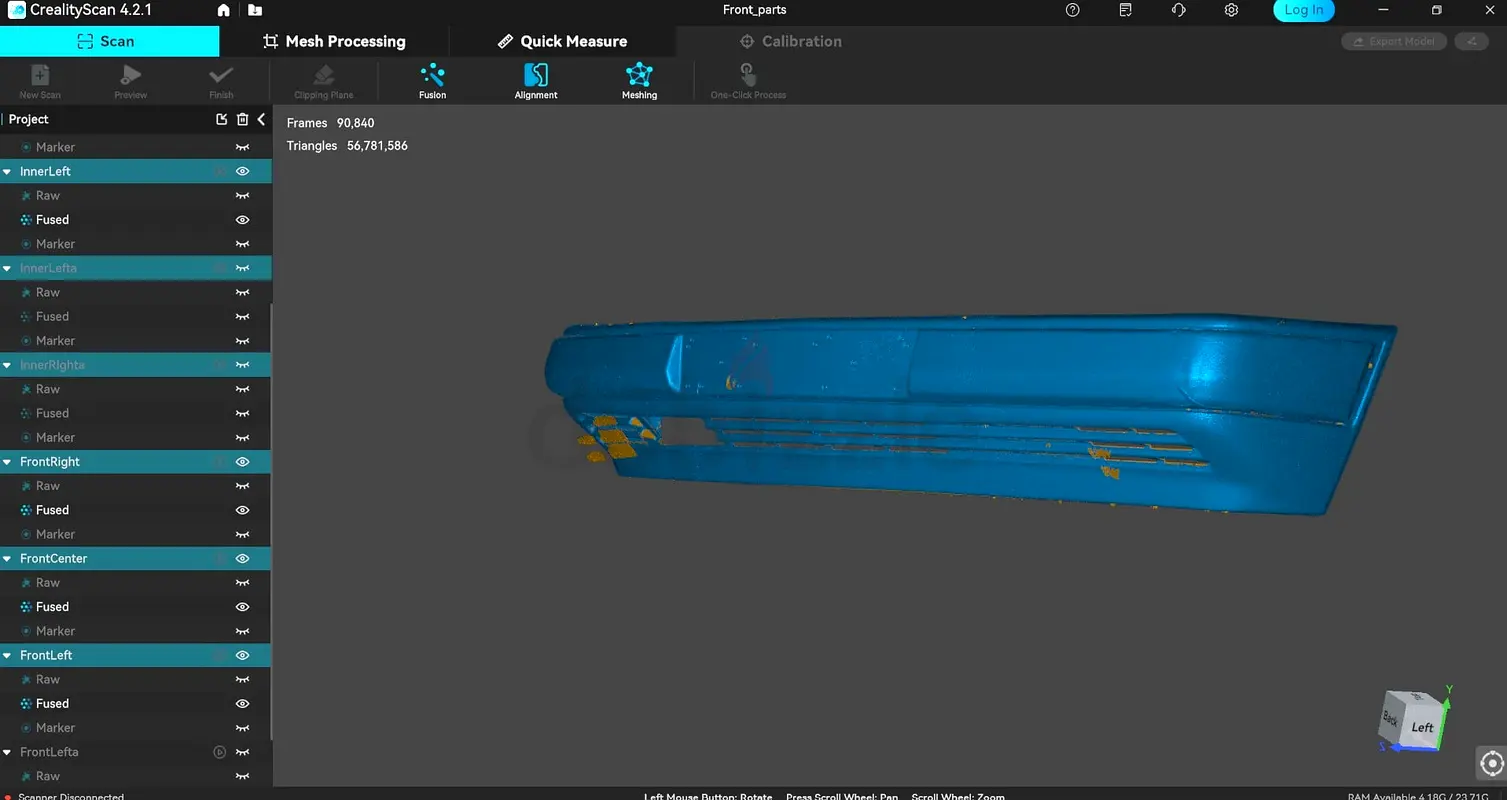Click the project export icon beside Project
1507x800 pixels.
coord(222,119)
